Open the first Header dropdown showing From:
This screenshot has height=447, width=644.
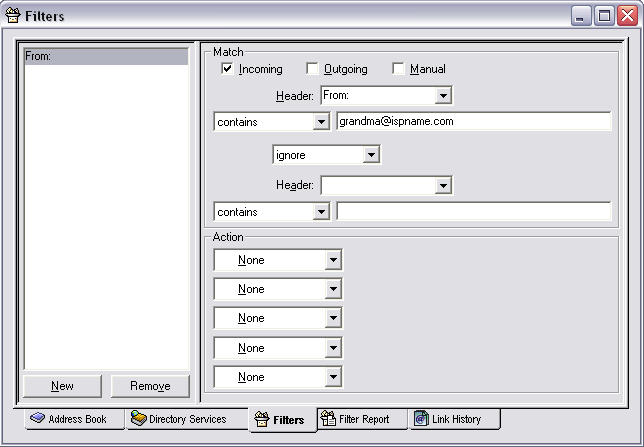tap(443, 96)
